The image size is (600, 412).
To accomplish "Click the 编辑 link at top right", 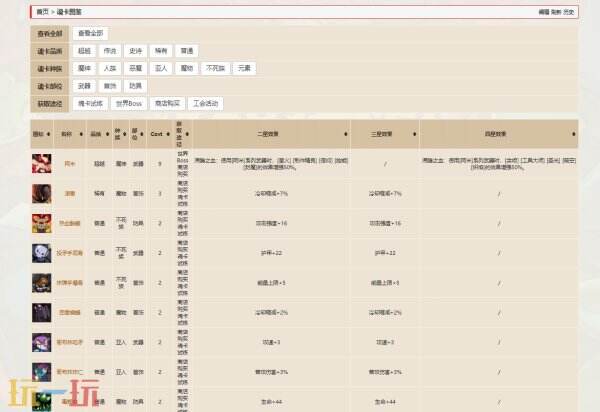I will click(x=544, y=12).
